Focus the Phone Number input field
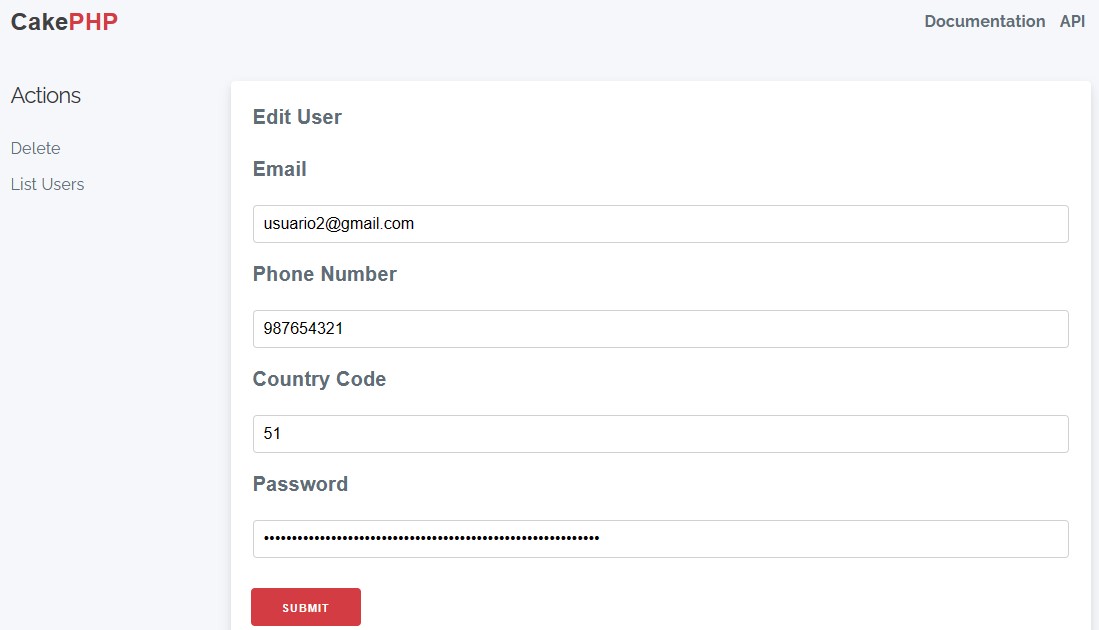 pyautogui.click(x=660, y=329)
